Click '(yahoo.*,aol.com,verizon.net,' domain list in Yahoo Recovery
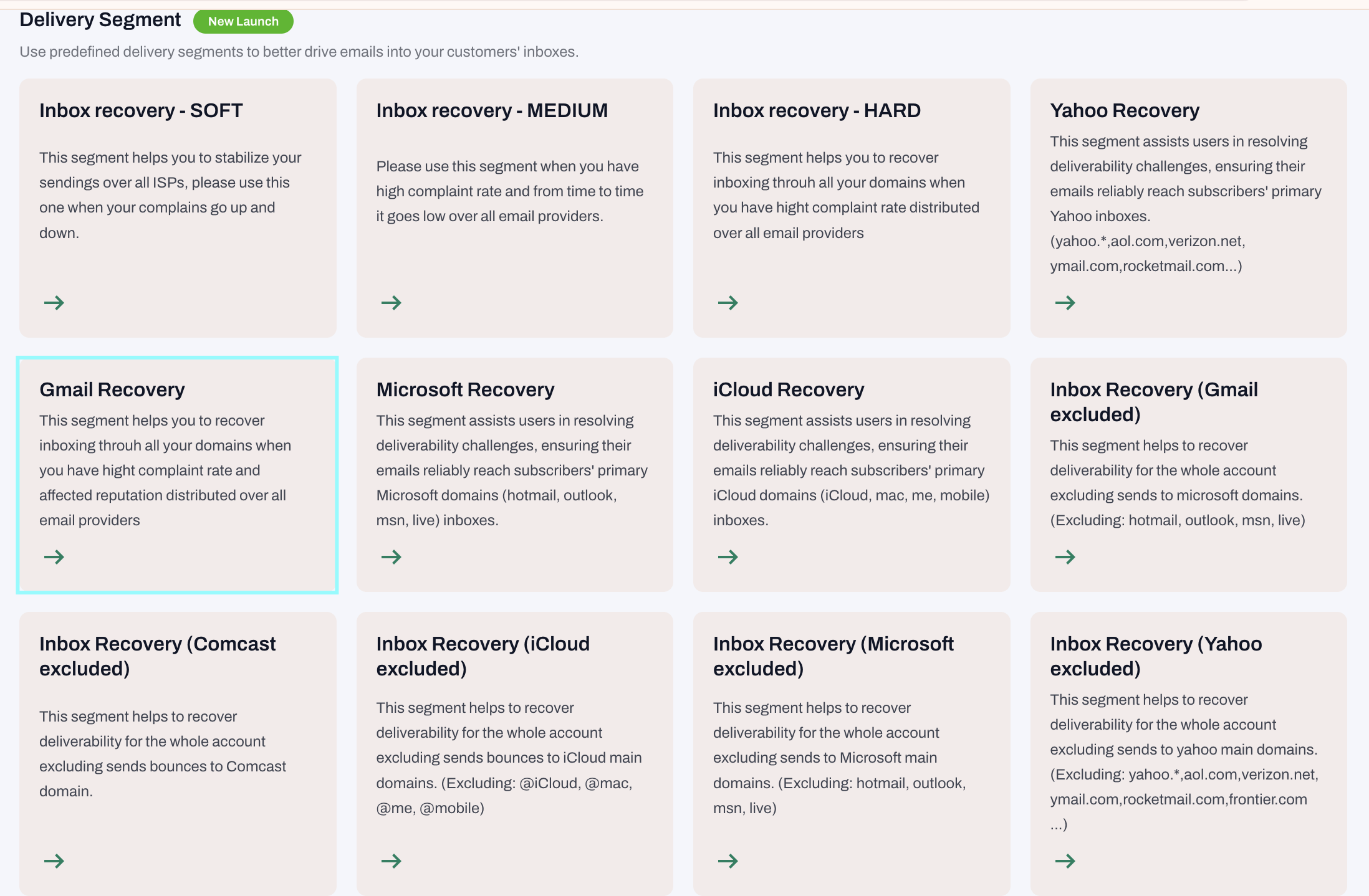 coord(1148,241)
